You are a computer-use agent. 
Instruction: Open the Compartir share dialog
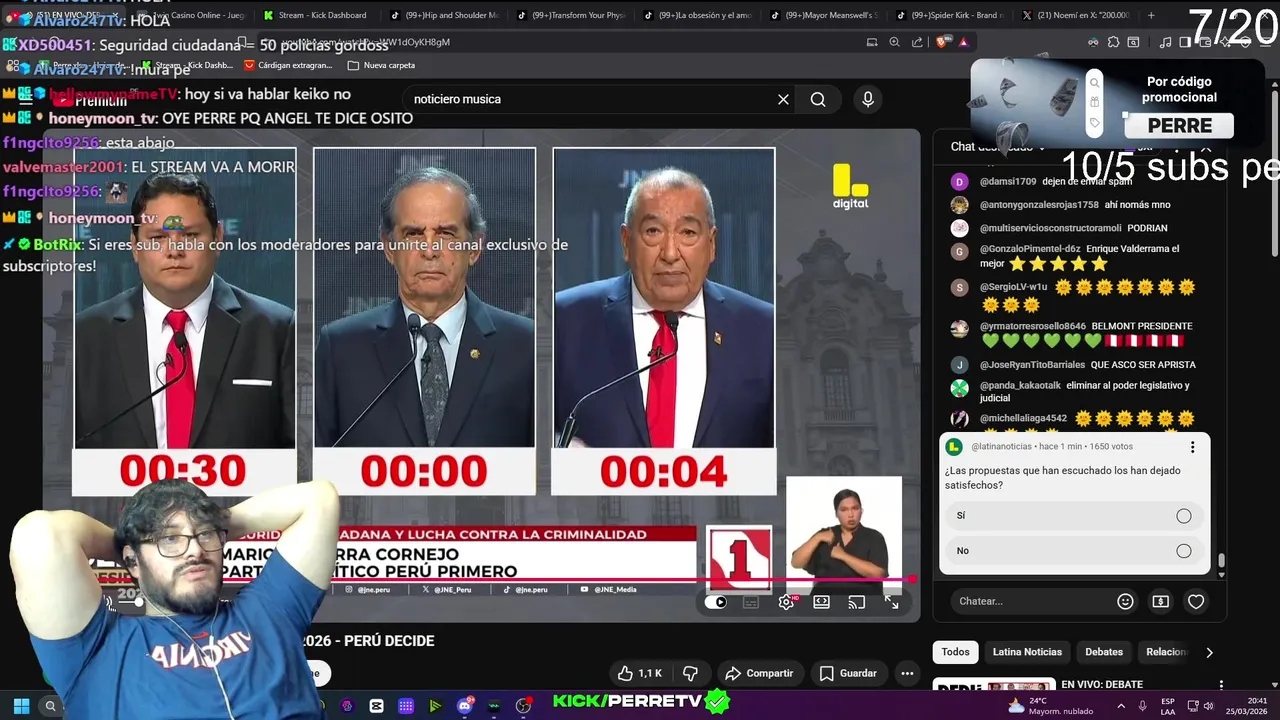tap(759, 673)
